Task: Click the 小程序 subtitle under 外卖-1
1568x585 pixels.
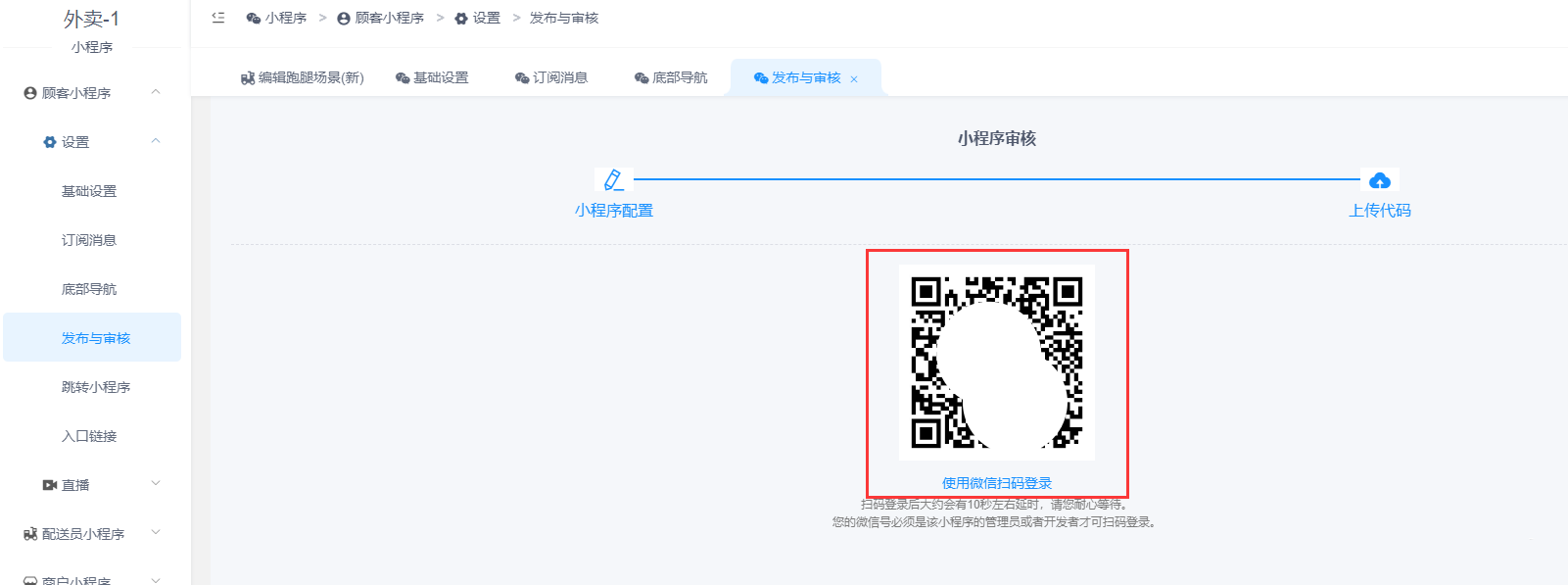Action: (x=92, y=47)
